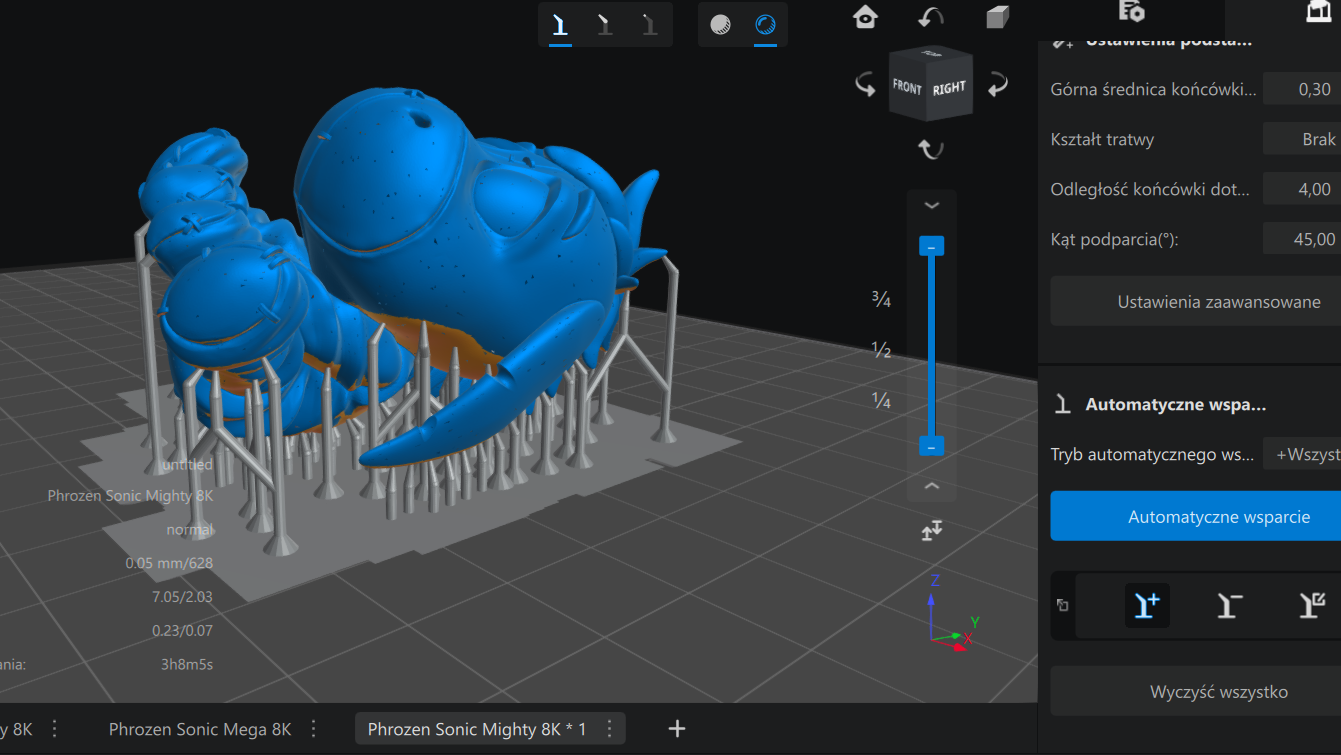Screen dimensions: 1341x755
Task: Select the add support tool
Action: (1147, 605)
